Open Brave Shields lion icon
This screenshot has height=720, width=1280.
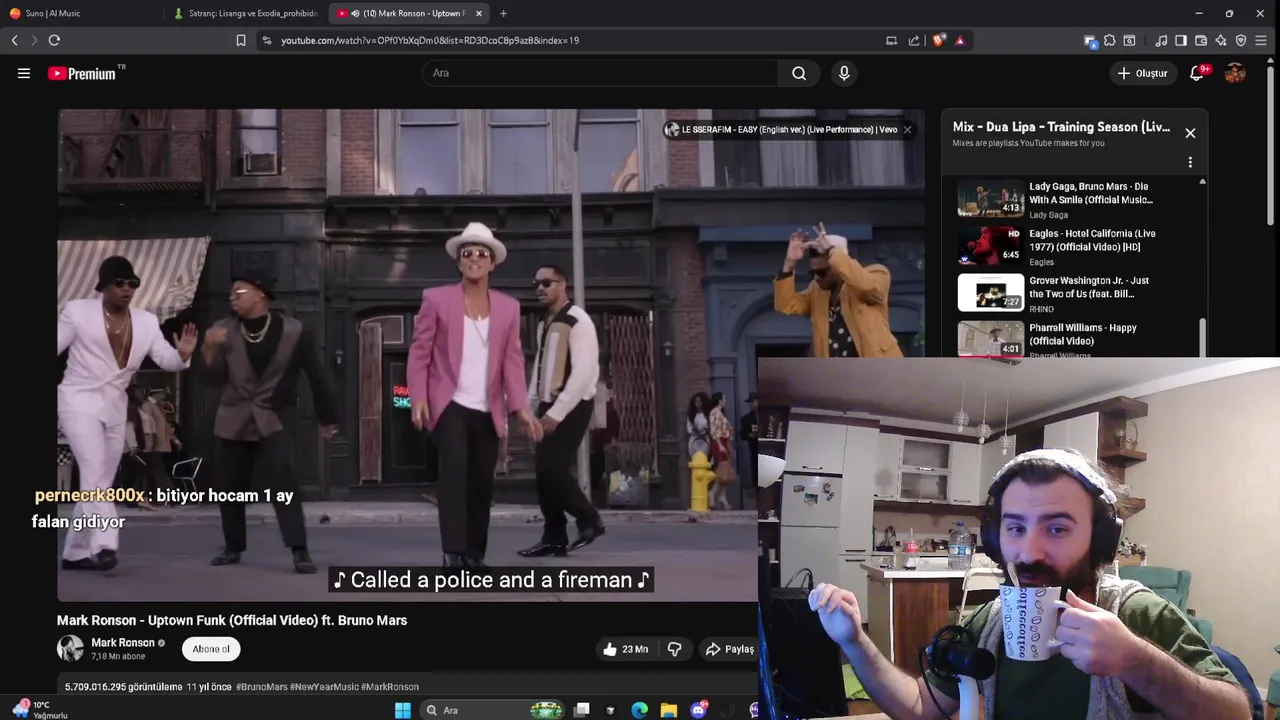click(x=938, y=40)
